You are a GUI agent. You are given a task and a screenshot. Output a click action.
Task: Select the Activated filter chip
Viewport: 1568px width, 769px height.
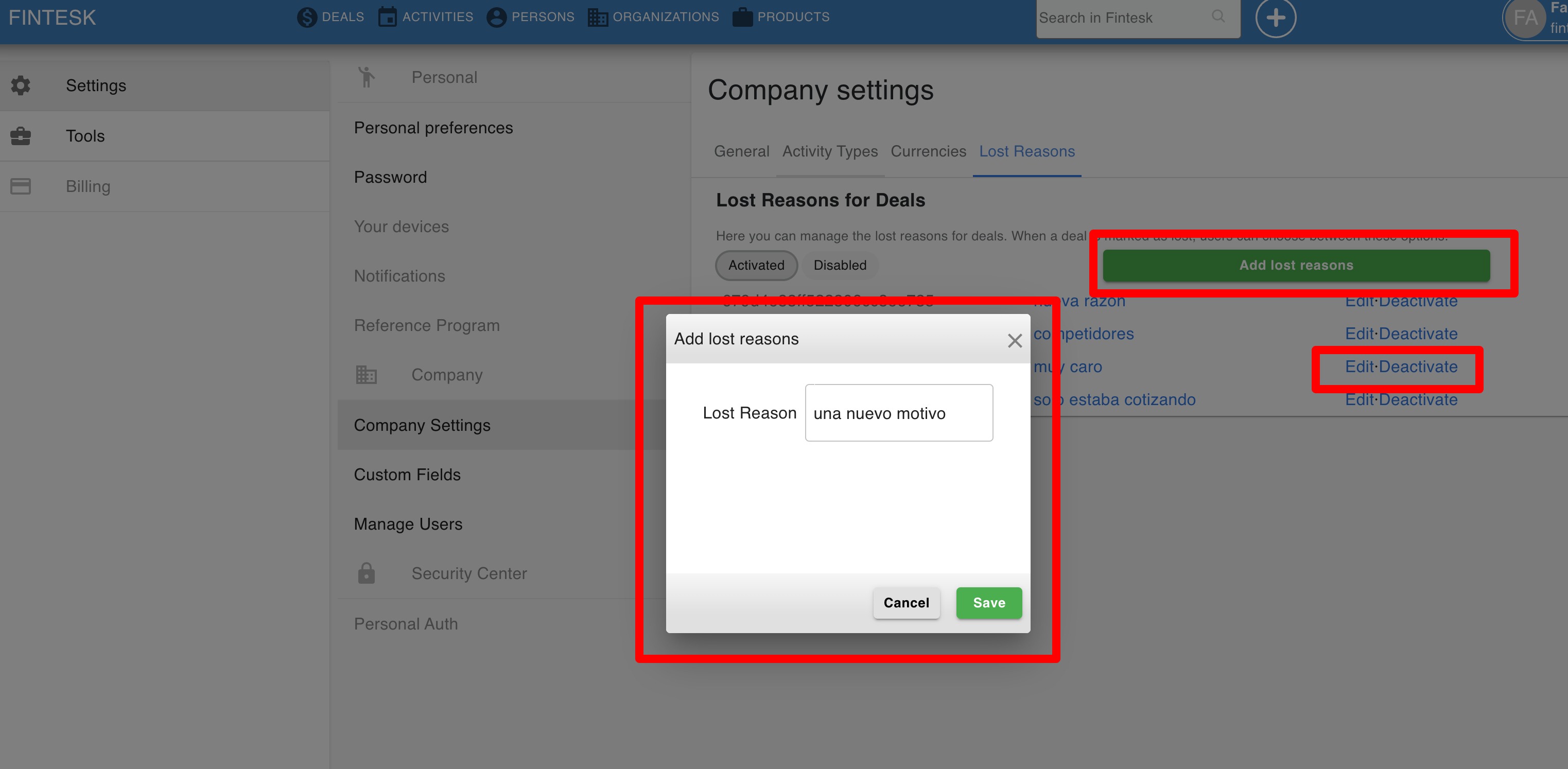(x=756, y=266)
